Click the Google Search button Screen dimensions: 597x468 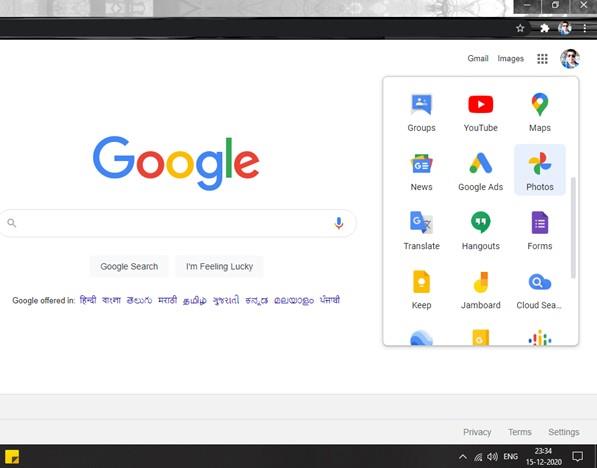pos(129,267)
